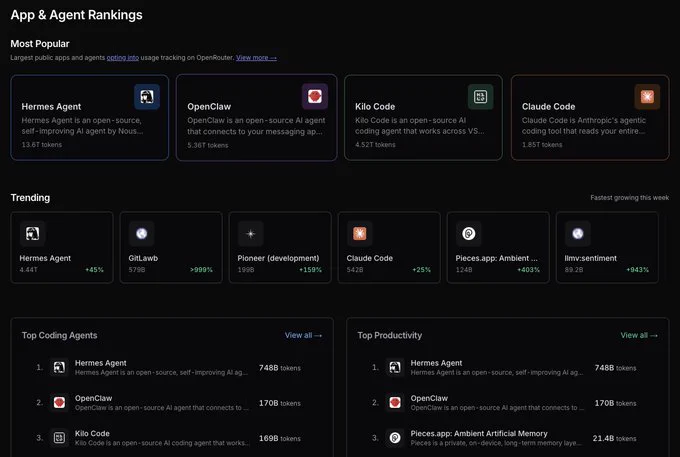The image size is (680, 457).
Task: Select Pieces.app: Ambient name in Trending
Action: 497,258
